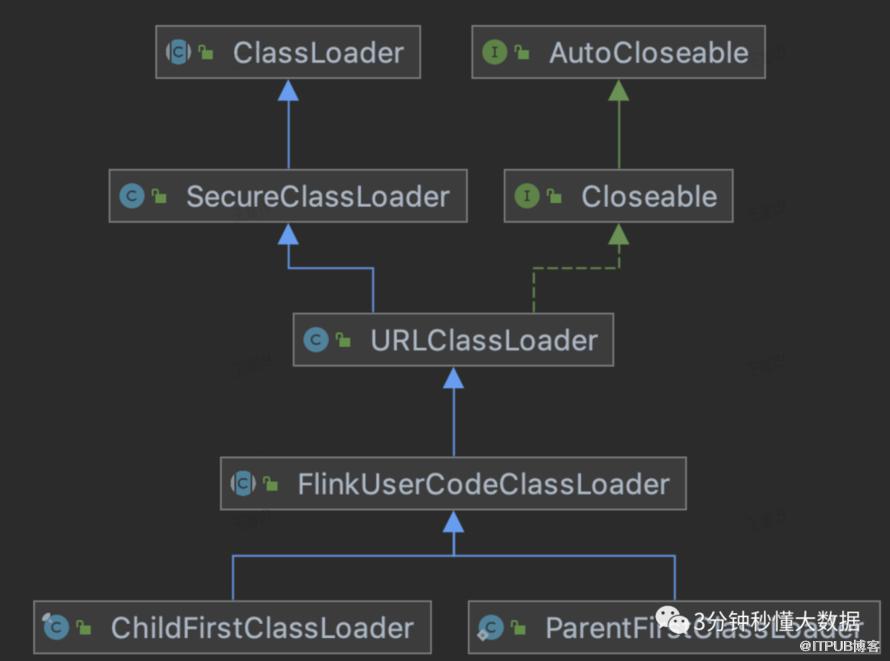The height and width of the screenshot is (661, 890).
Task: Select the FlinkUserCodeClassLoader node label
Action: pyautogui.click(x=483, y=484)
